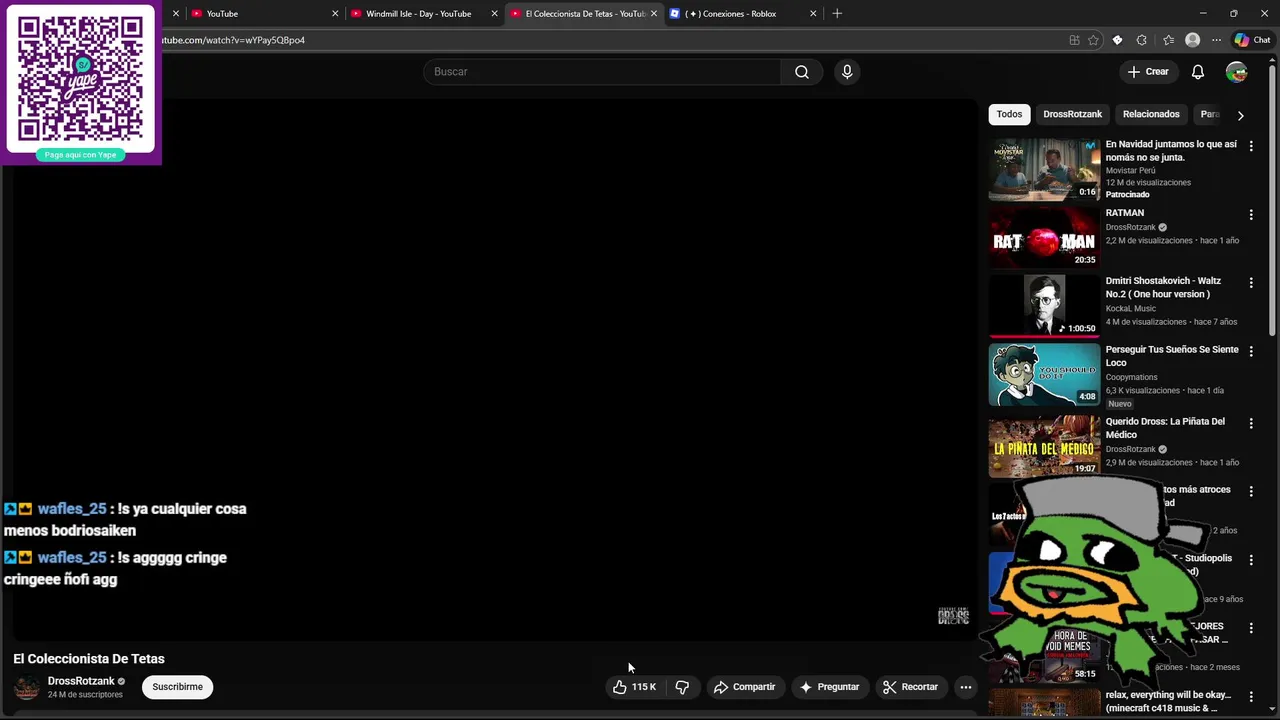Open the YouTube account avatar menu
Viewport: 1280px width, 720px height.
tap(1237, 72)
